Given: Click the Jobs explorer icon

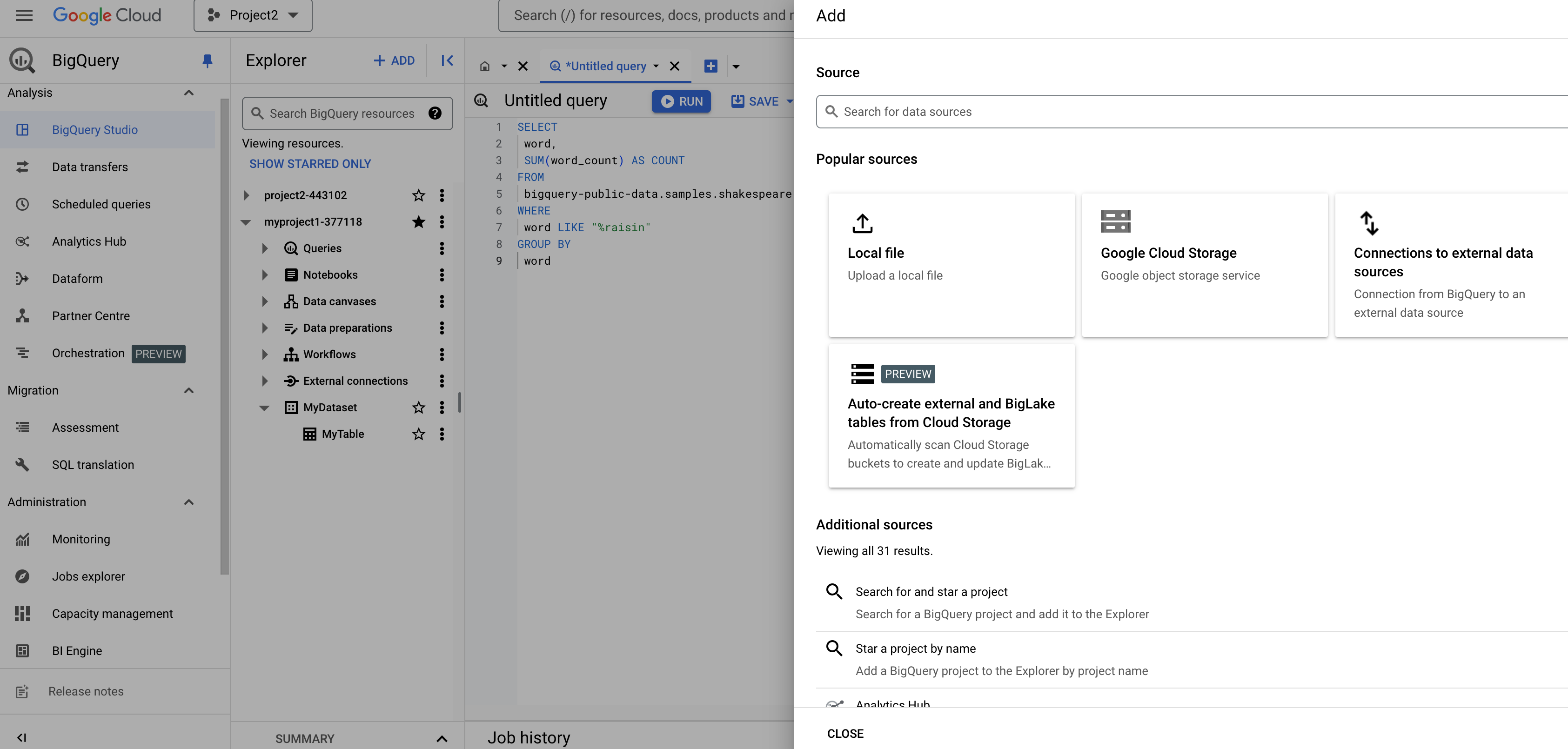Looking at the screenshot, I should point(22,576).
